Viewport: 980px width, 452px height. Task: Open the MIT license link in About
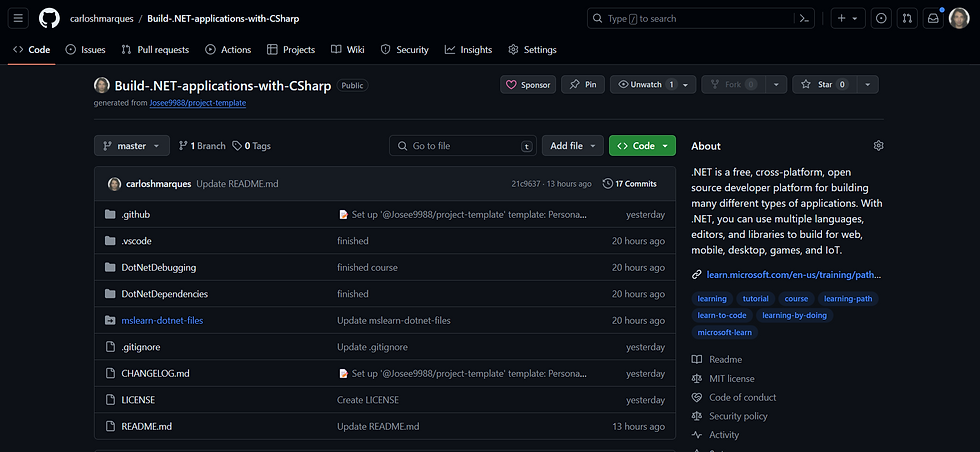[x=723, y=379]
